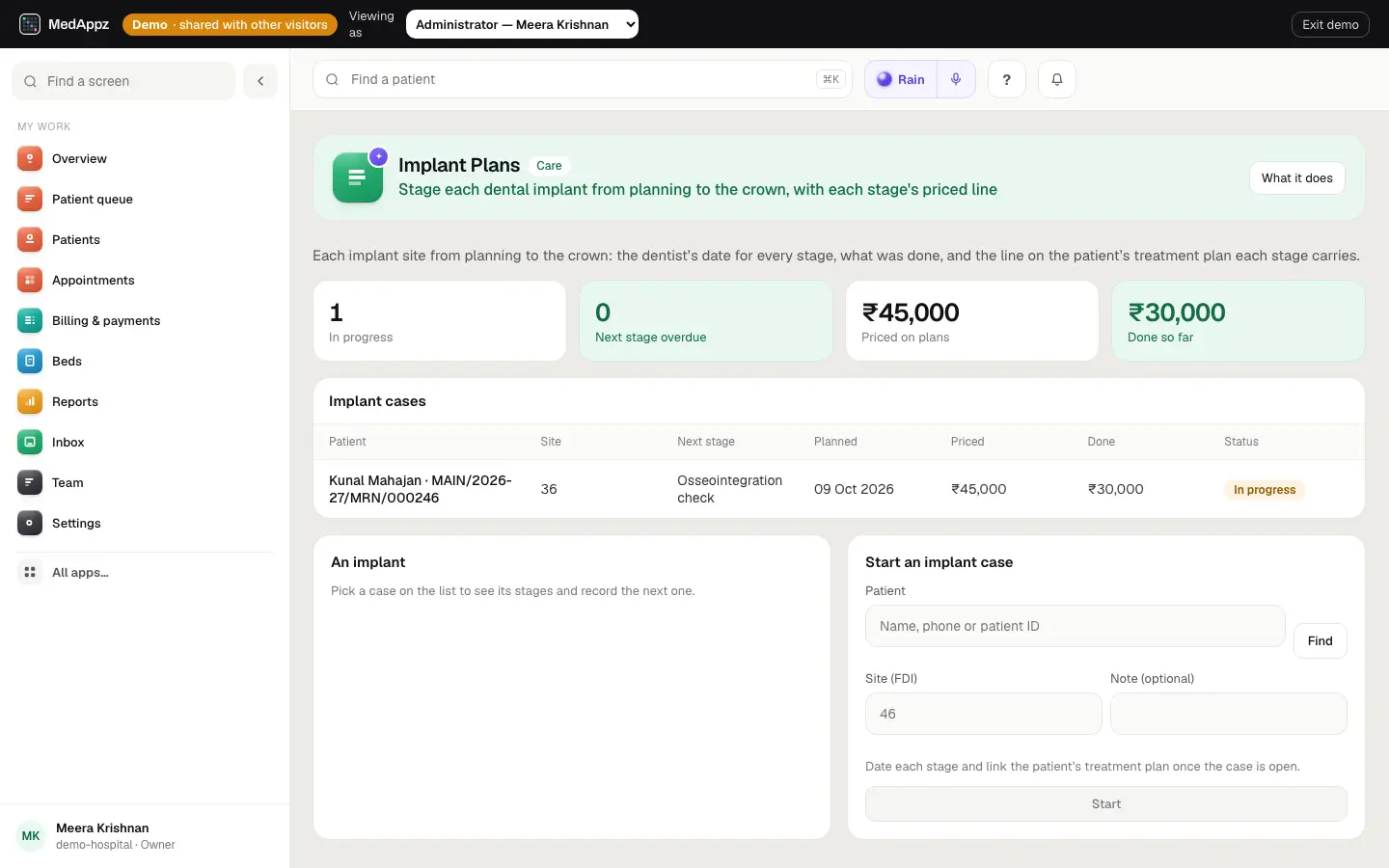Open the All apps grid icon
1389x868 pixels.
point(30,573)
